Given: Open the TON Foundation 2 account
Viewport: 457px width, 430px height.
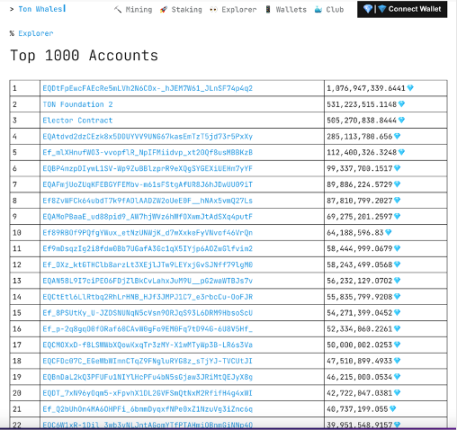Looking at the screenshot, I should (78, 104).
